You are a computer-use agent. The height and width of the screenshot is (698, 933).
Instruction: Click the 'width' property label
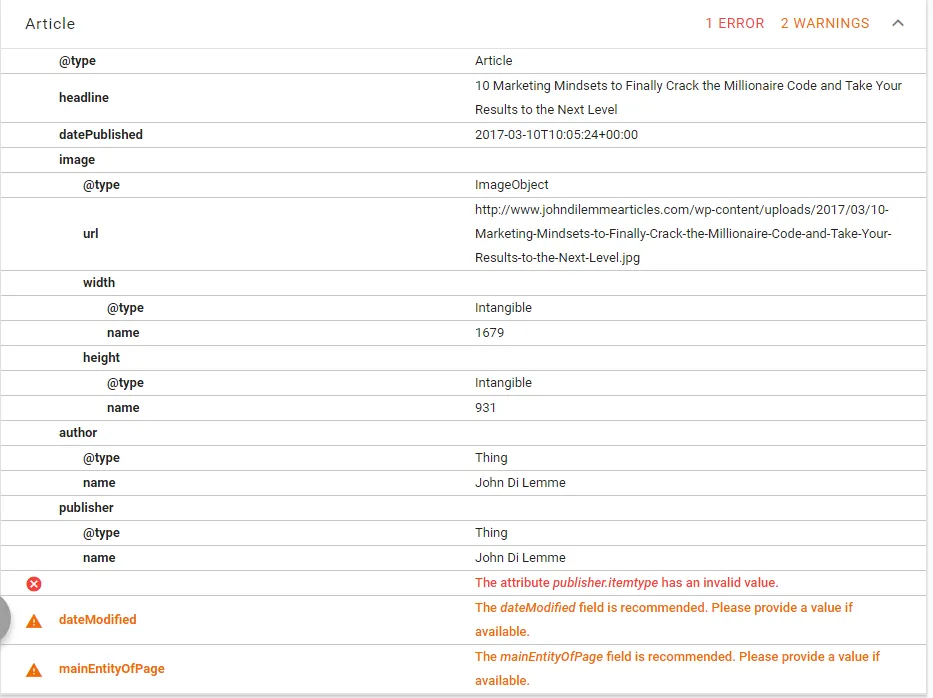point(99,283)
